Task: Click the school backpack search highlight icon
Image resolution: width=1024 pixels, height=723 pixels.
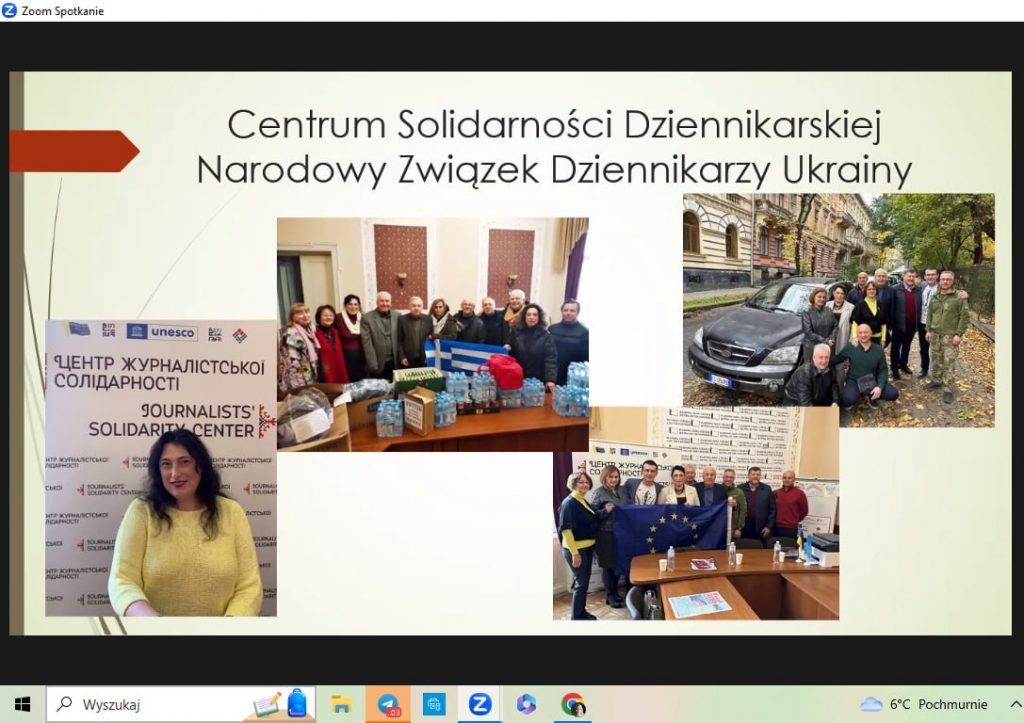Action: [x=297, y=703]
